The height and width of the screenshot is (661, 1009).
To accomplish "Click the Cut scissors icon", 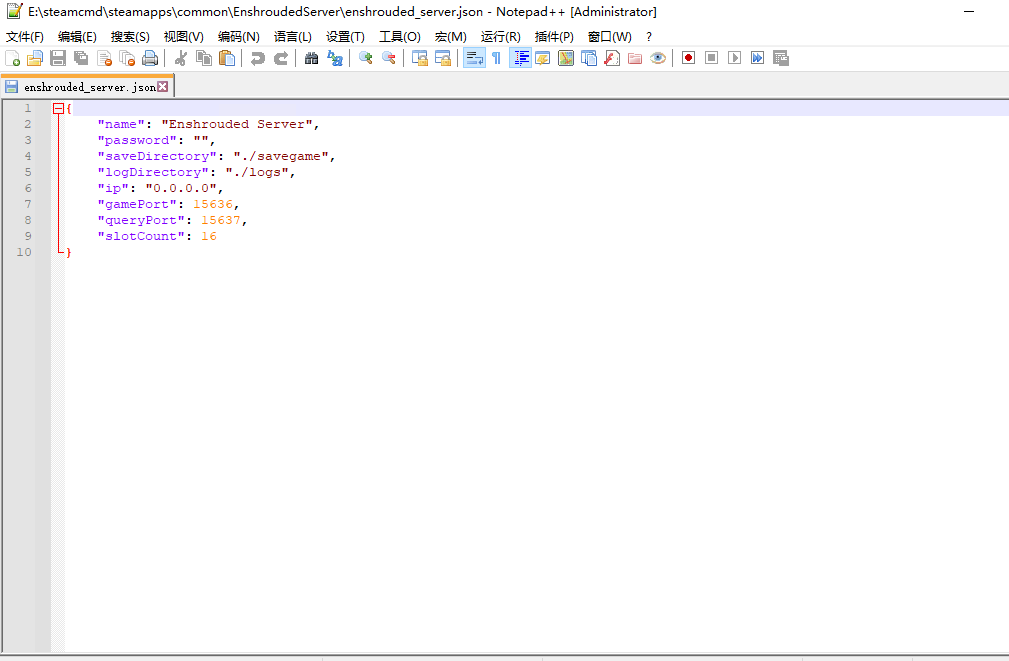I will pyautogui.click(x=181, y=58).
